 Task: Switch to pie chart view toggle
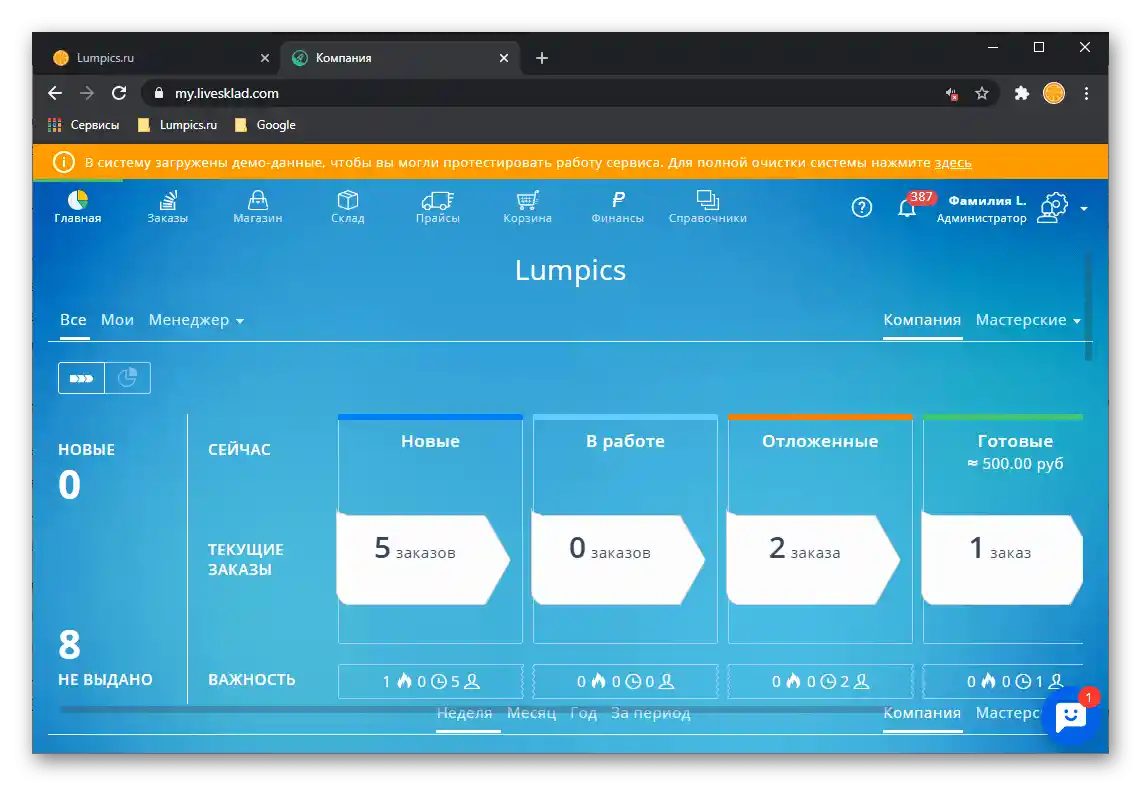[127, 378]
